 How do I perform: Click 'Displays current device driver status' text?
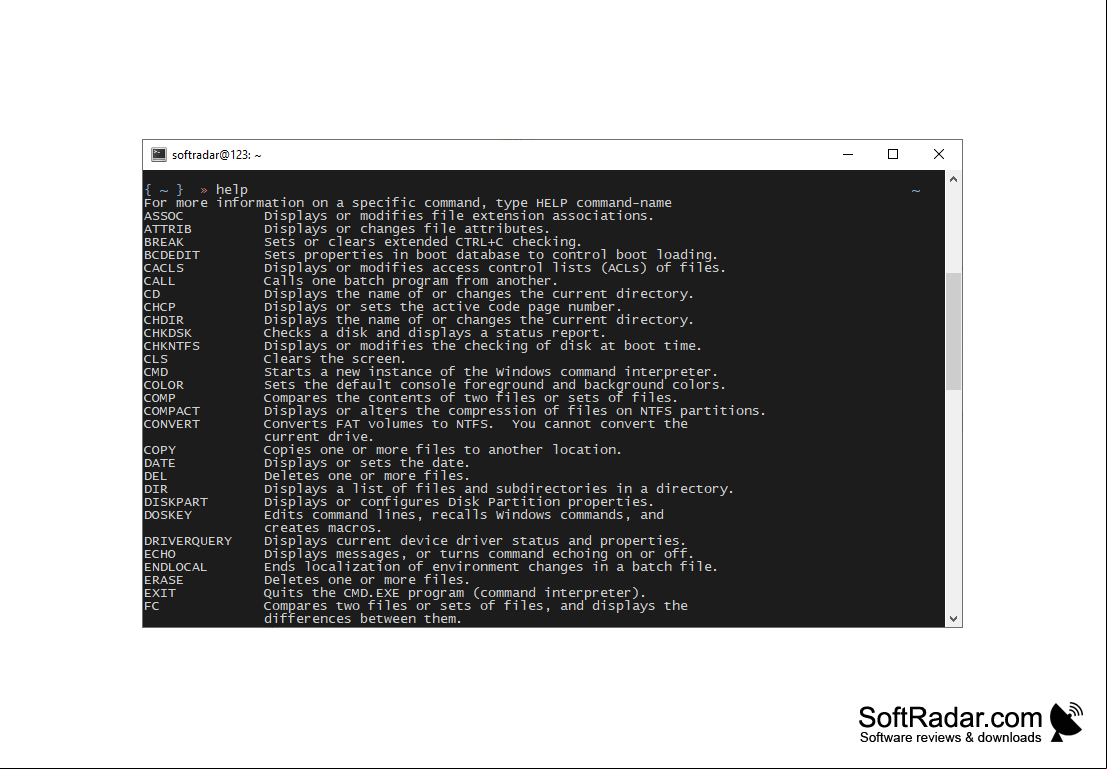pos(474,541)
